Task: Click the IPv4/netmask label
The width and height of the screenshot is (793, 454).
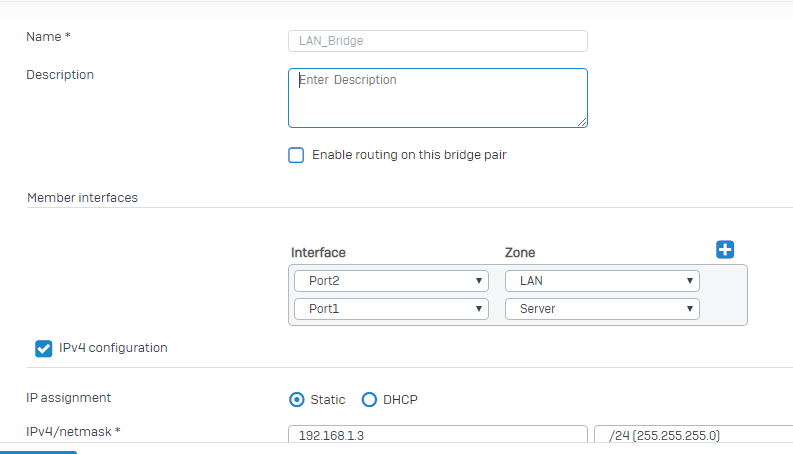Action: tap(73, 432)
